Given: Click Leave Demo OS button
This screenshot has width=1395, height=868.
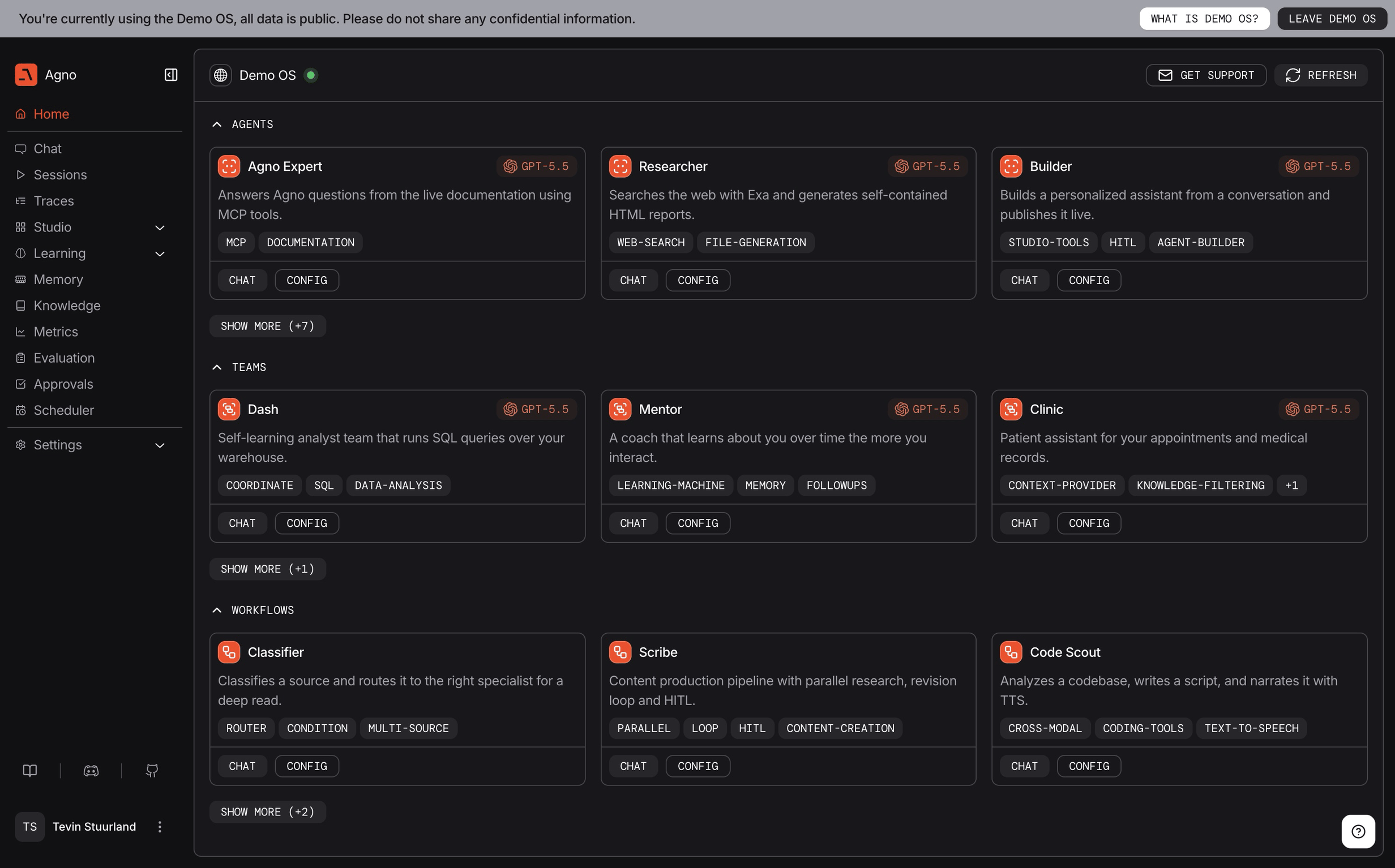Looking at the screenshot, I should (1332, 19).
